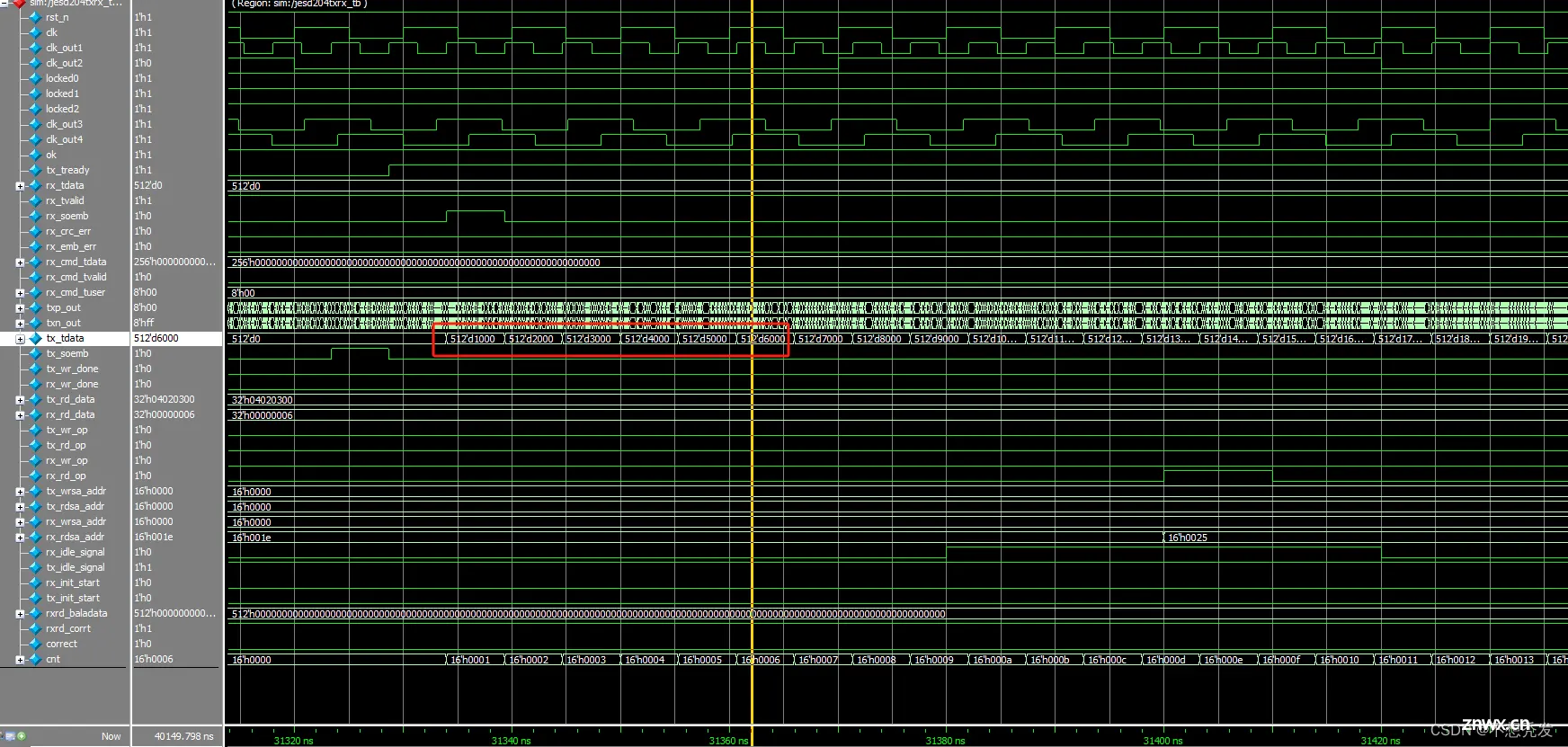This screenshot has height=747, width=1568.
Task: Expand the tx_rd_data bus
Action: click(20, 400)
